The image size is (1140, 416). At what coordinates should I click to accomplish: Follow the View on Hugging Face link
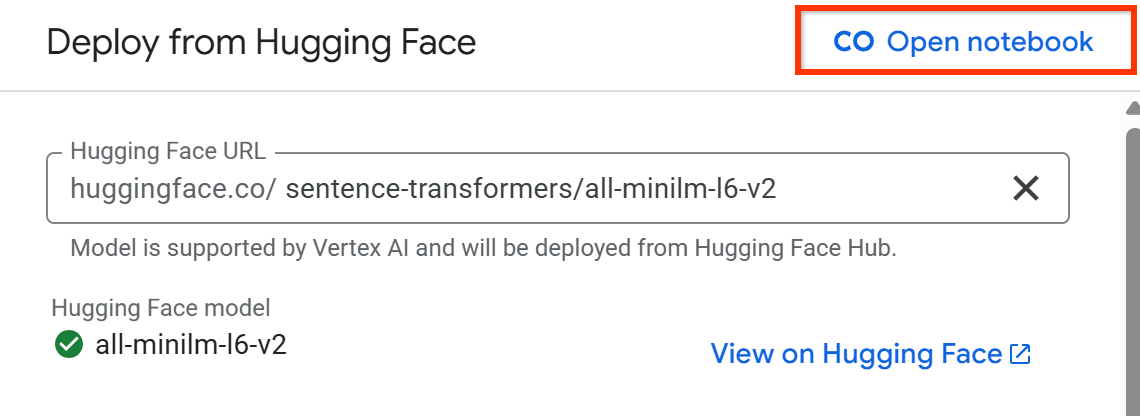pos(856,354)
